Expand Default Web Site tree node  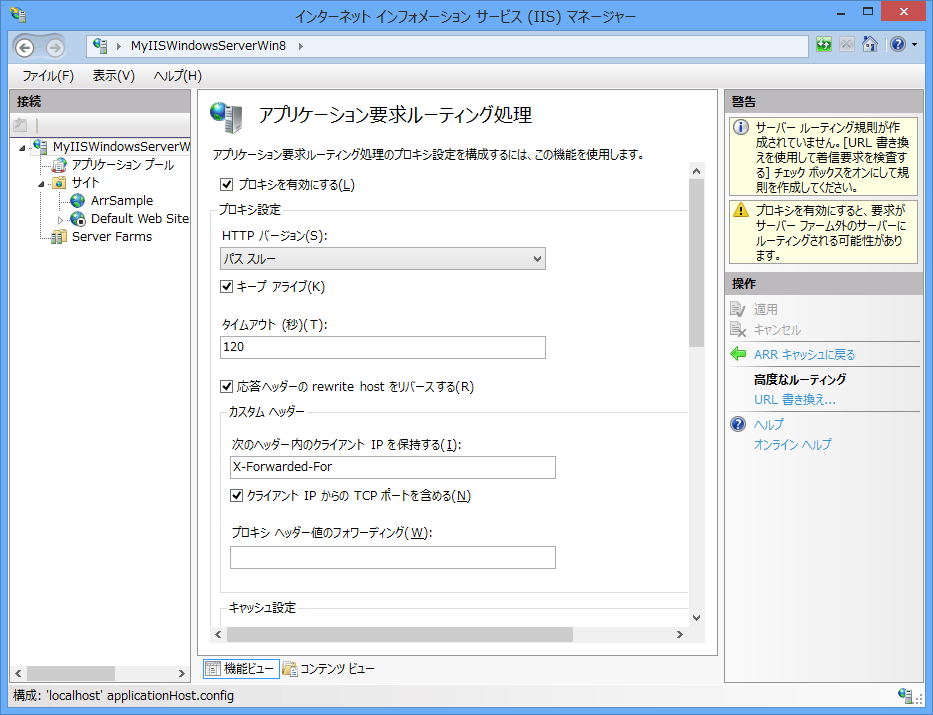(60, 220)
